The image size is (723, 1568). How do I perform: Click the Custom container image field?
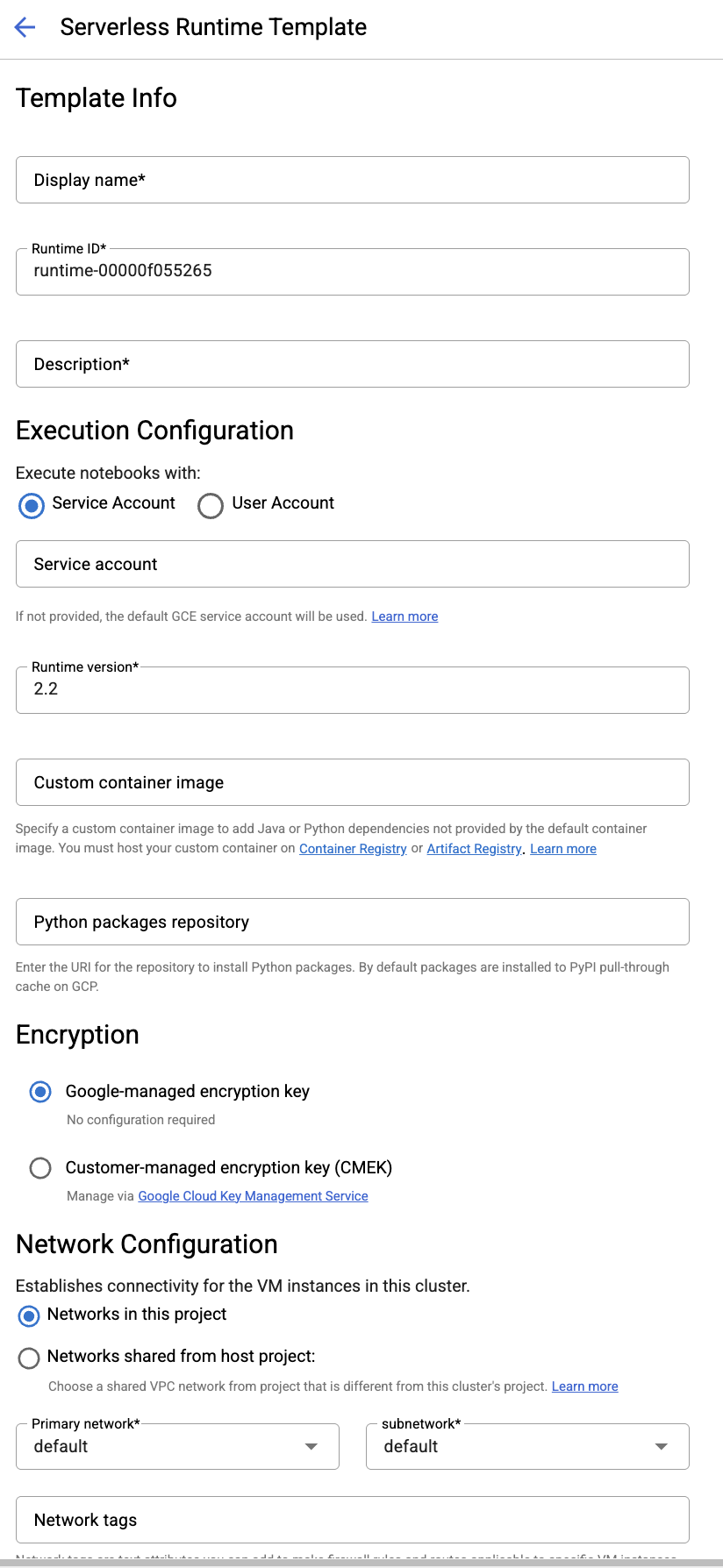tap(352, 782)
